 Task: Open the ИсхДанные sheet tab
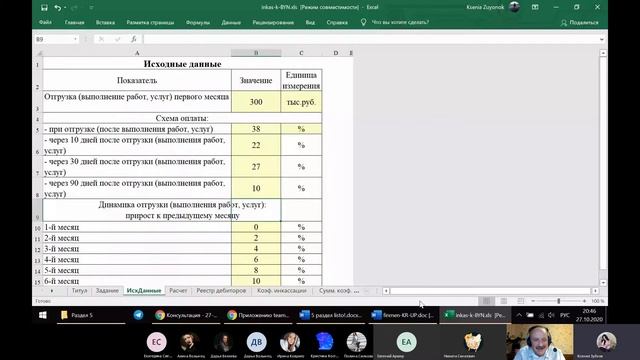click(144, 291)
